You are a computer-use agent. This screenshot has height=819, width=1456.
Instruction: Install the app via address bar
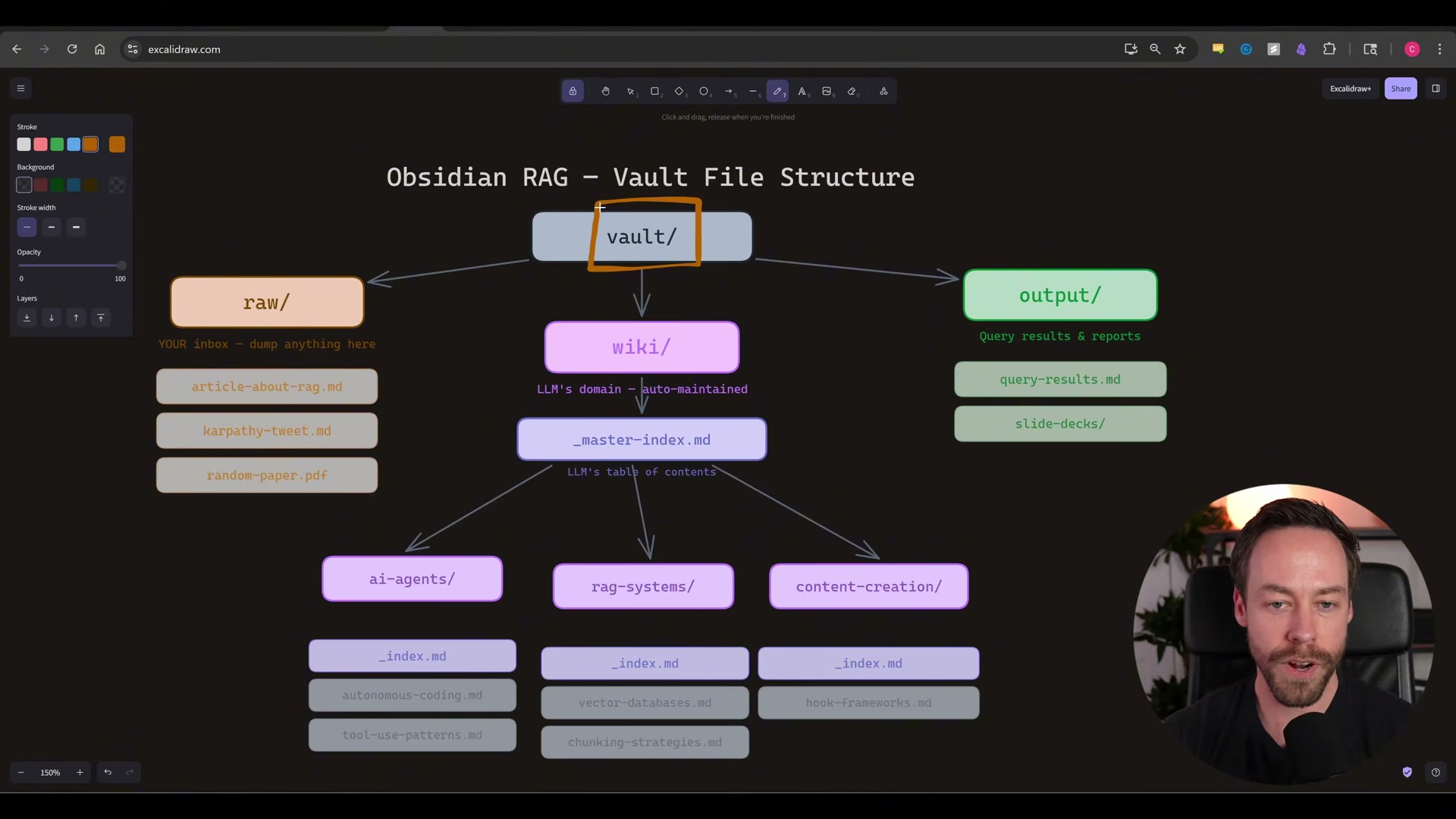[x=1131, y=49]
